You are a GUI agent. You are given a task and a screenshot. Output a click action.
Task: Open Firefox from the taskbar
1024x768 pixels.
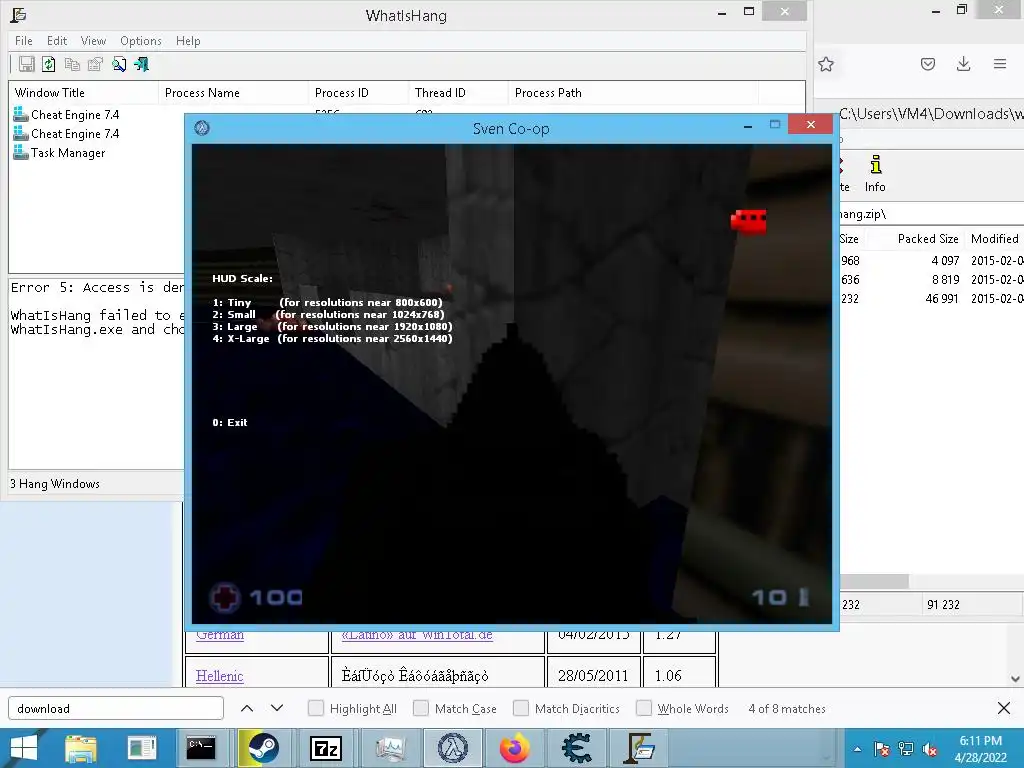(x=515, y=748)
